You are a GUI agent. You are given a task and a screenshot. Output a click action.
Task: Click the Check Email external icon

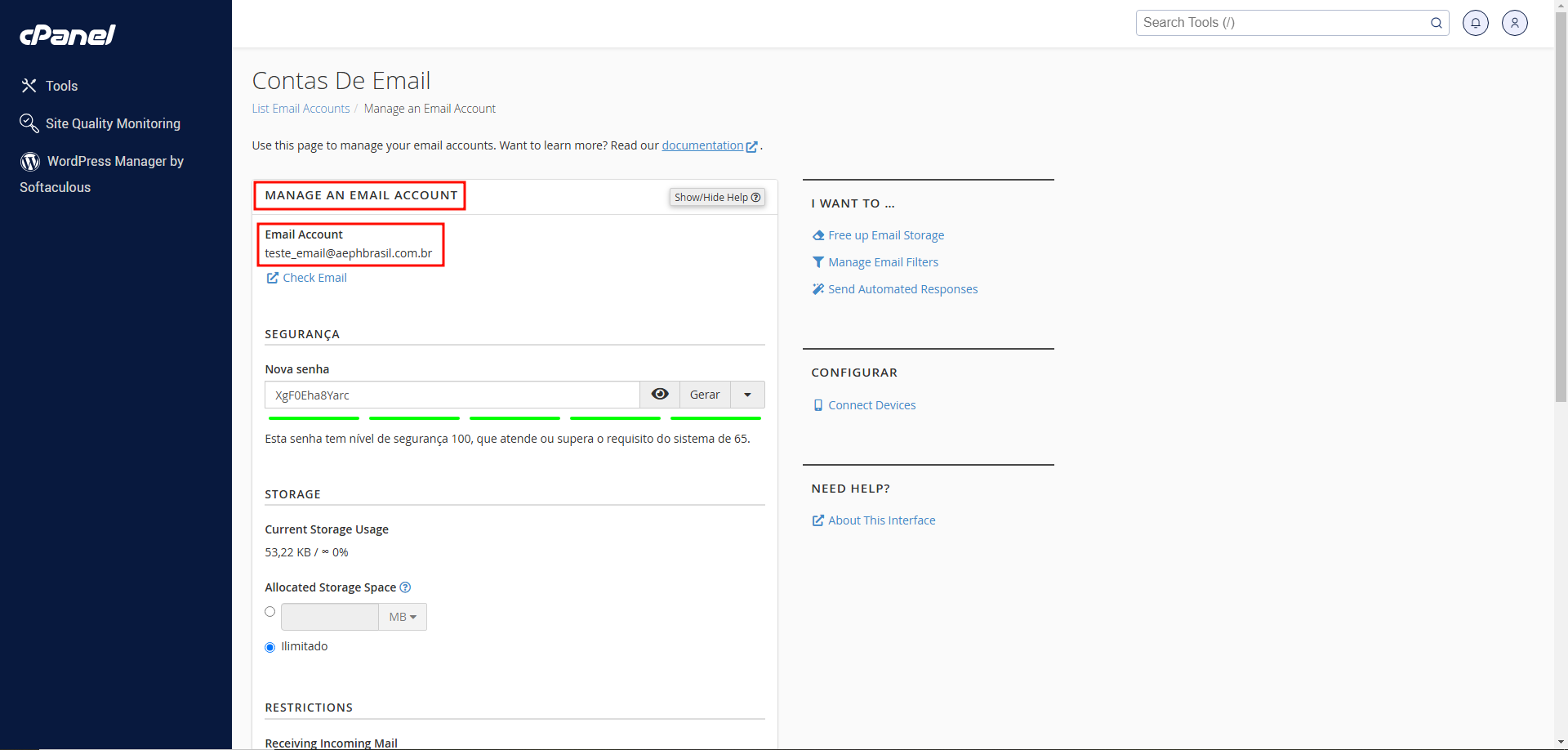[273, 278]
